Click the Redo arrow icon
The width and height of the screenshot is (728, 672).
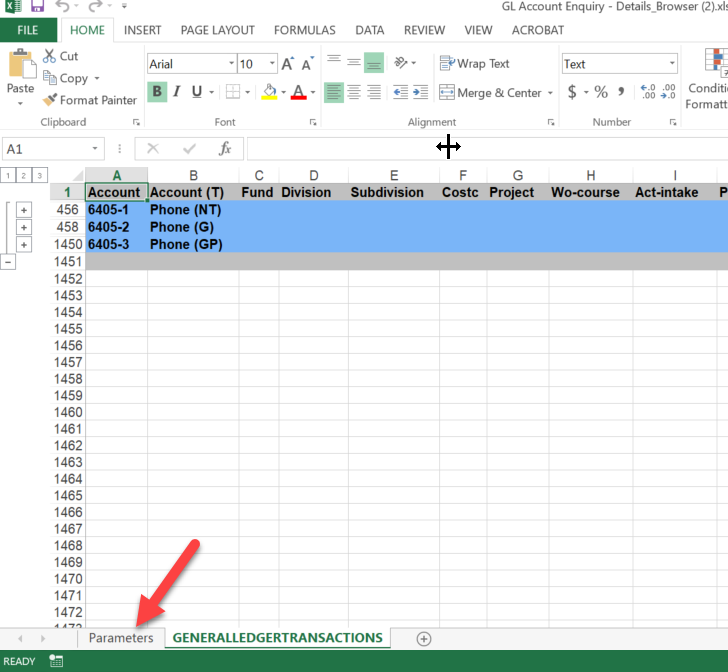coord(96,6)
